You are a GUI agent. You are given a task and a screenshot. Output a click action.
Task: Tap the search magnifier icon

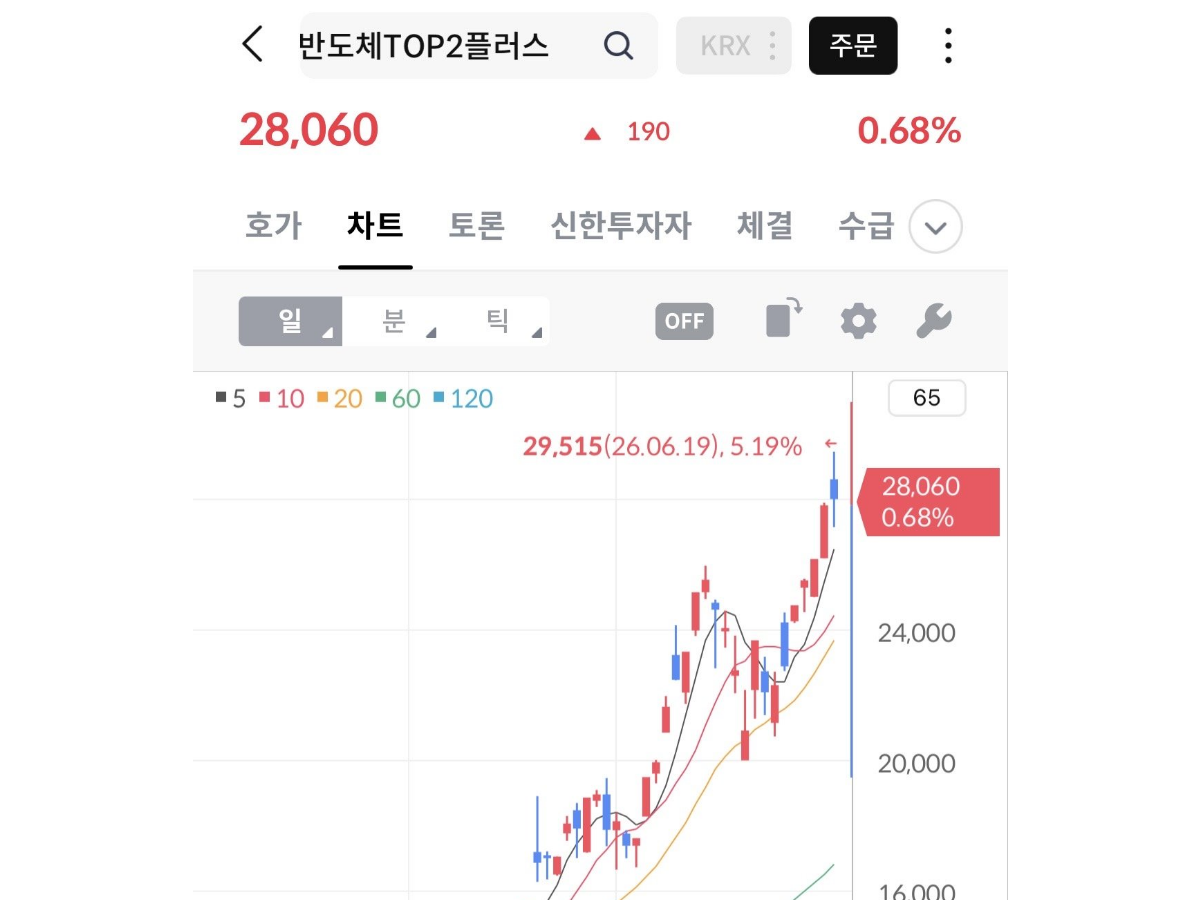[619, 45]
